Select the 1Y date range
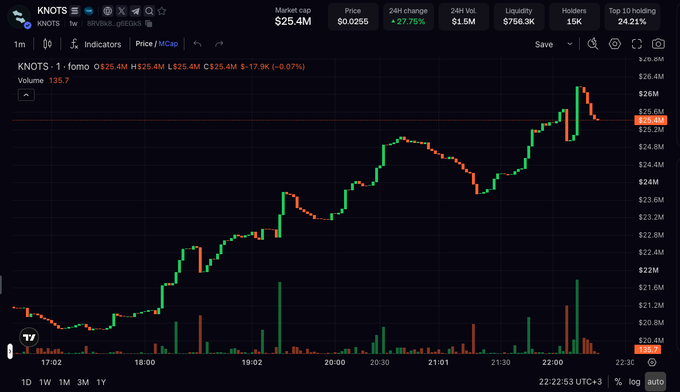Image resolution: width=680 pixels, height=392 pixels. pyautogui.click(x=101, y=382)
